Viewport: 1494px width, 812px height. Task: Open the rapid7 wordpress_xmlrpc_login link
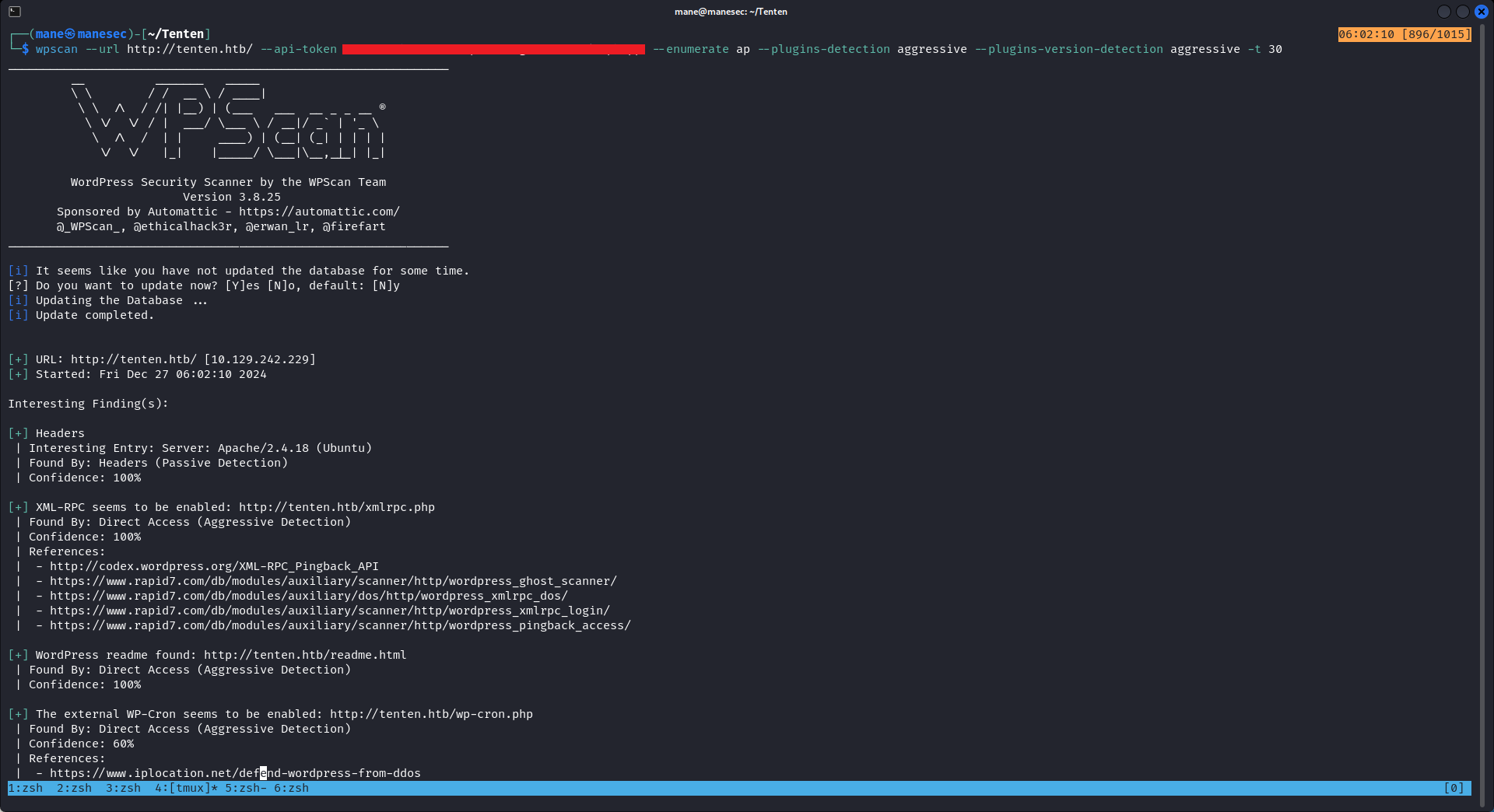click(x=330, y=611)
